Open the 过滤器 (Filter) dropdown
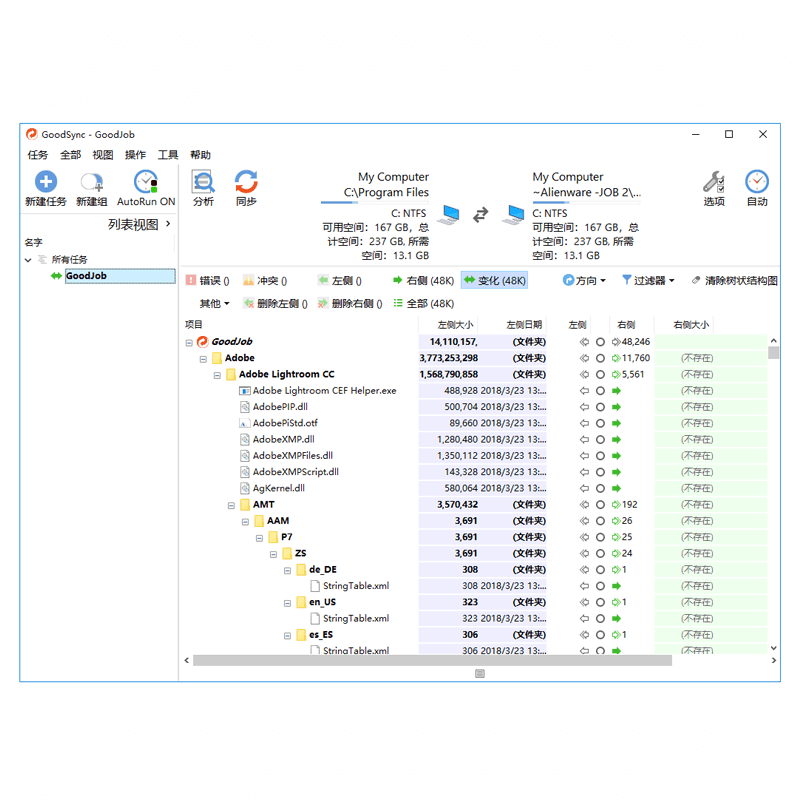This screenshot has width=800, height=800. pos(648,281)
